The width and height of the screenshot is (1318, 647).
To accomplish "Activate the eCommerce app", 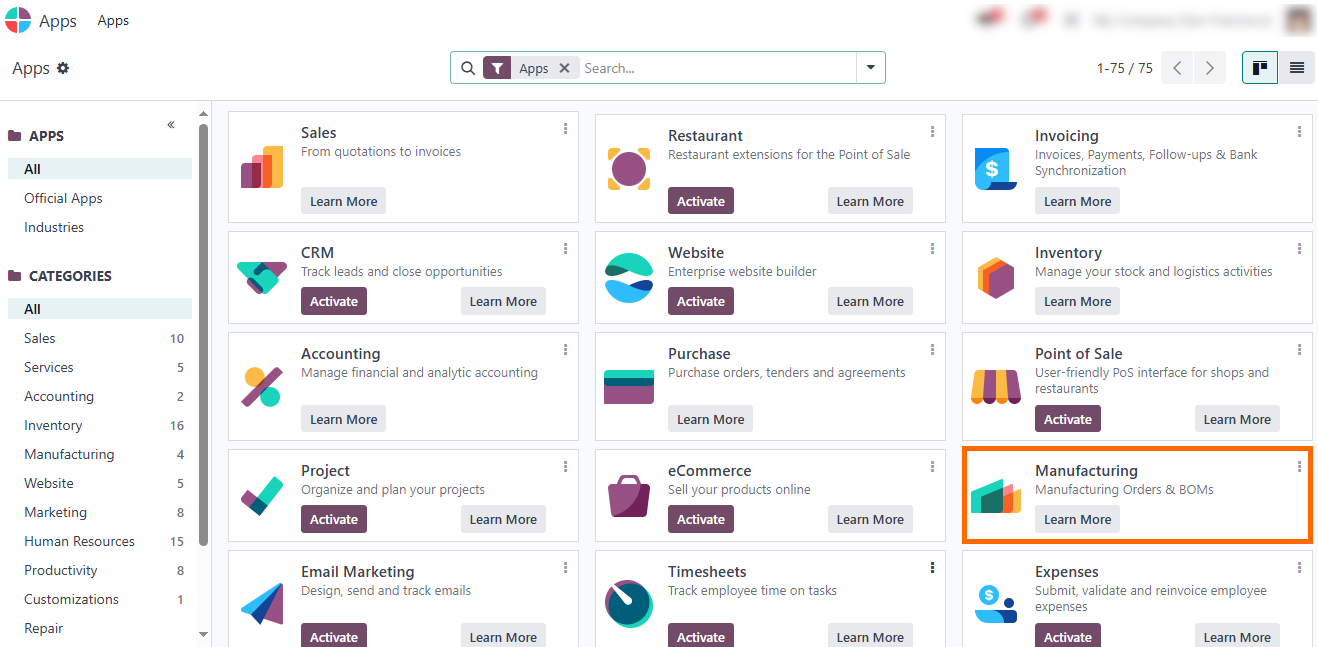I will pyautogui.click(x=701, y=519).
